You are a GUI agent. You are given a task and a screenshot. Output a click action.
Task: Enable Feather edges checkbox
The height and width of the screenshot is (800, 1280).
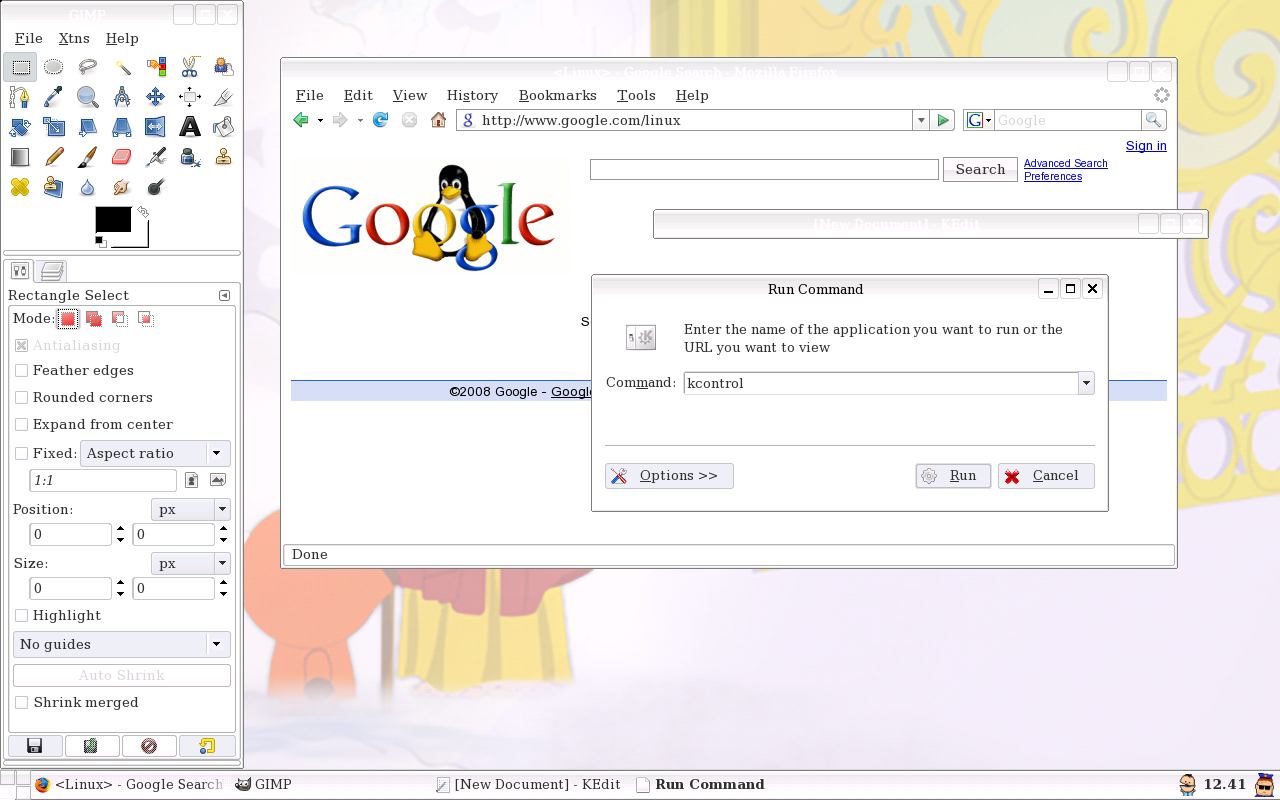click(x=22, y=371)
